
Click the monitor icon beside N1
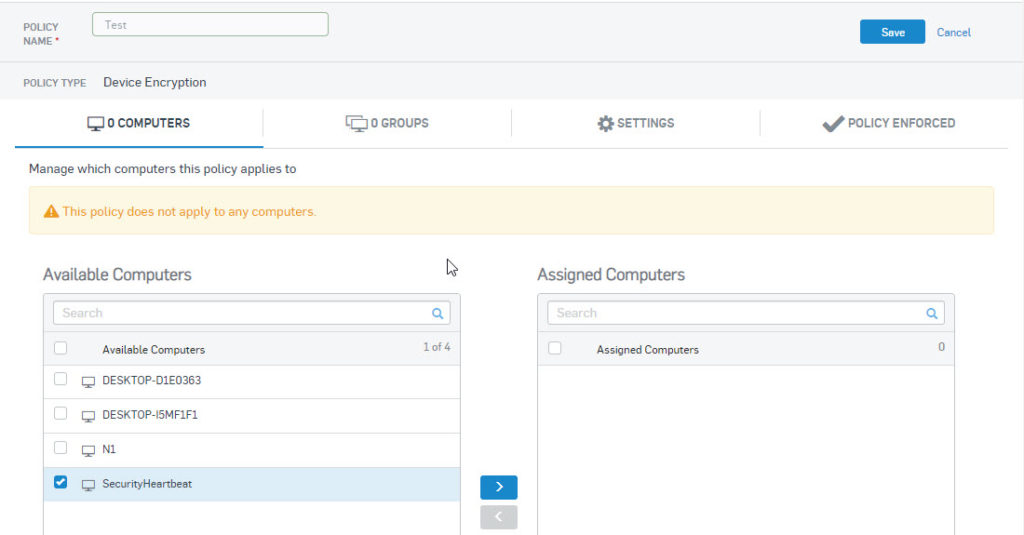pos(88,450)
